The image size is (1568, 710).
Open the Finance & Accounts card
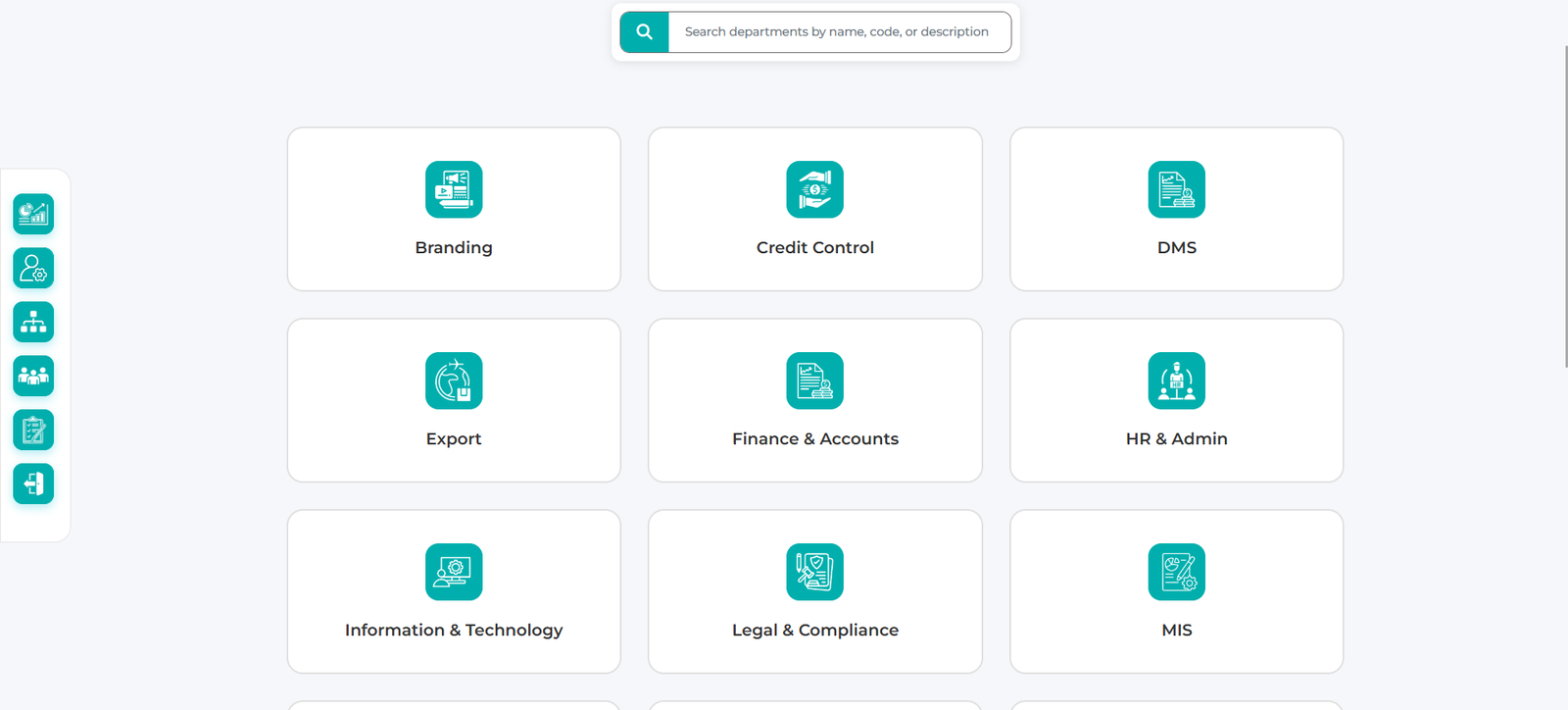click(x=815, y=400)
